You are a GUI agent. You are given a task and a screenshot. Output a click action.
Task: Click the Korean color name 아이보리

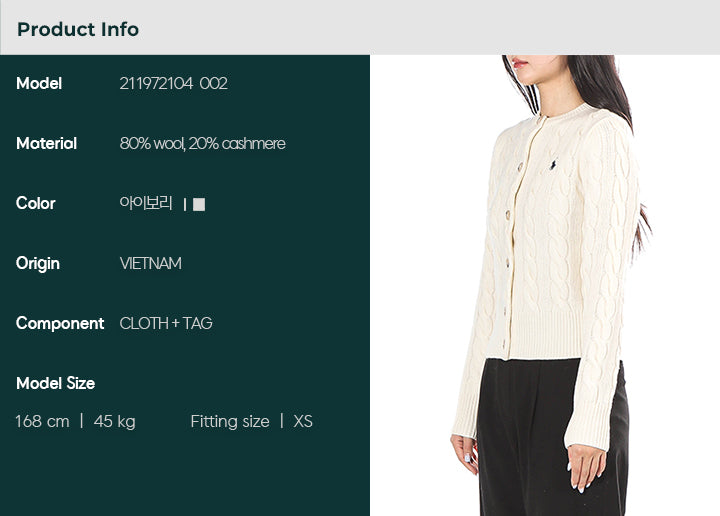click(x=146, y=203)
